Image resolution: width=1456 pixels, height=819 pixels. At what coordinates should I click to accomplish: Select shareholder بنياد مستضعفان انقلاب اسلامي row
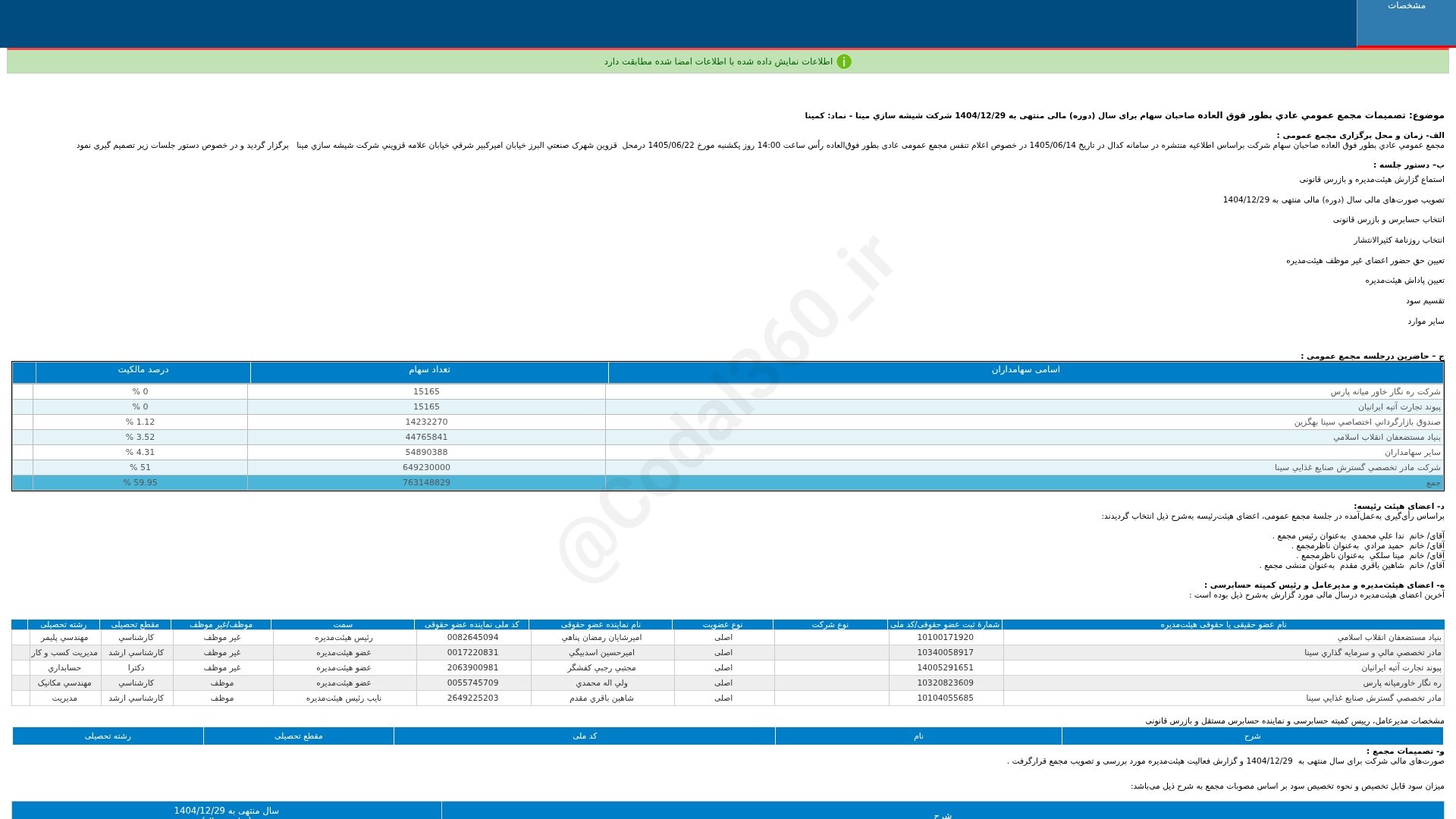[727, 438]
